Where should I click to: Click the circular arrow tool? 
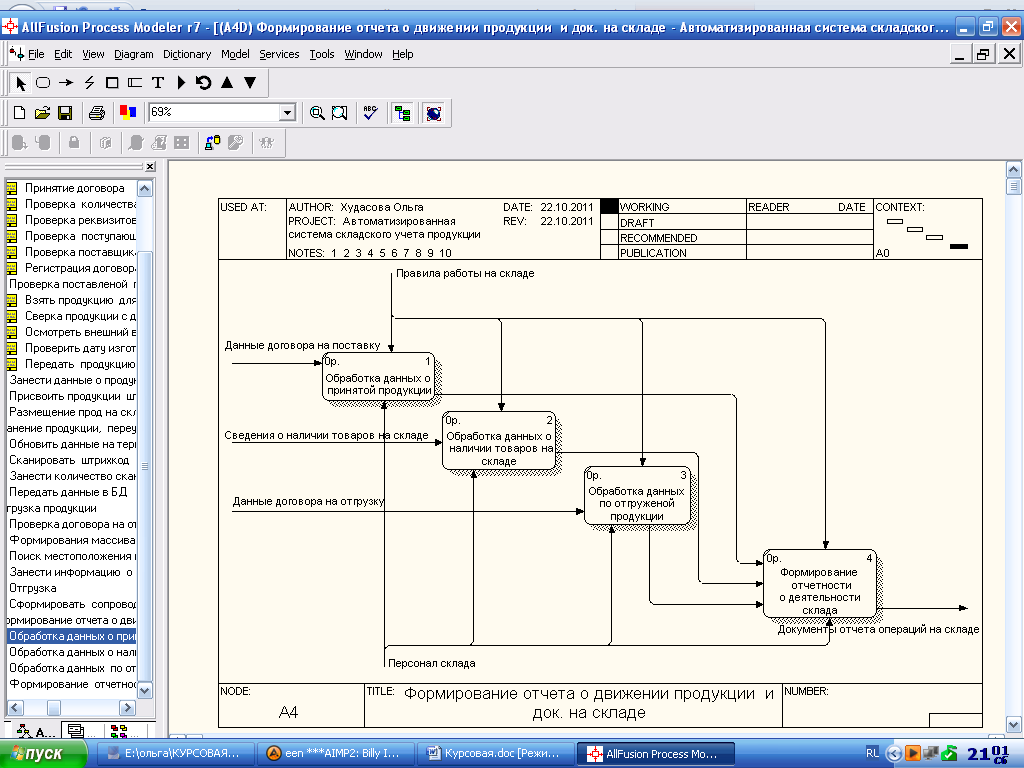204,83
